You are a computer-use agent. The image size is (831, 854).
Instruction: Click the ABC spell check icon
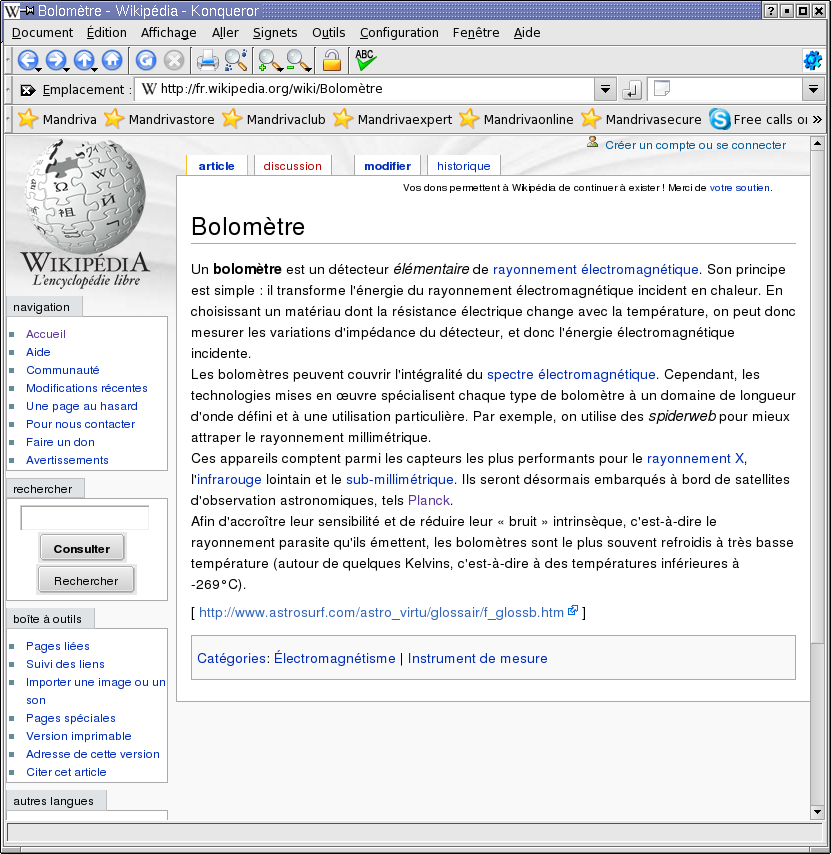click(365, 59)
